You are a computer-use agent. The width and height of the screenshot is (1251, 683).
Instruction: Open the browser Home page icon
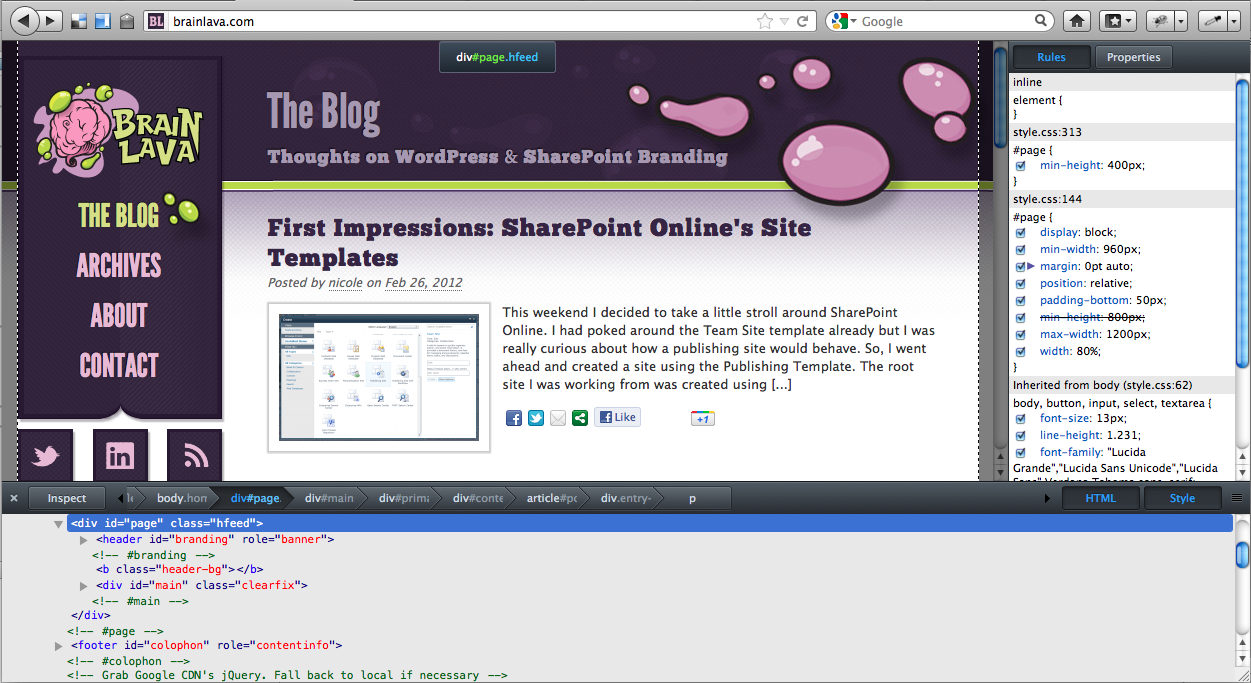[x=1077, y=21]
